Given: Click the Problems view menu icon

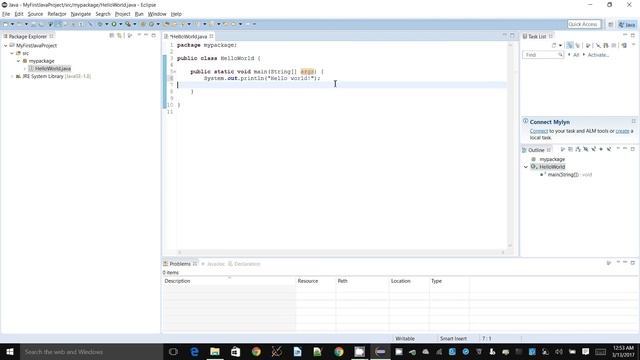Looking at the screenshot, I should 618,262.
